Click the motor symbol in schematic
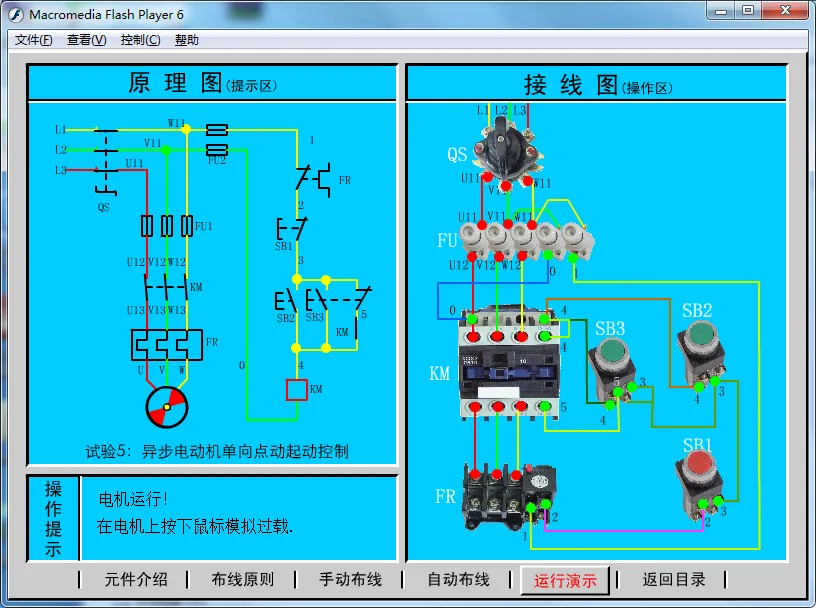816x608 pixels. (x=167, y=407)
